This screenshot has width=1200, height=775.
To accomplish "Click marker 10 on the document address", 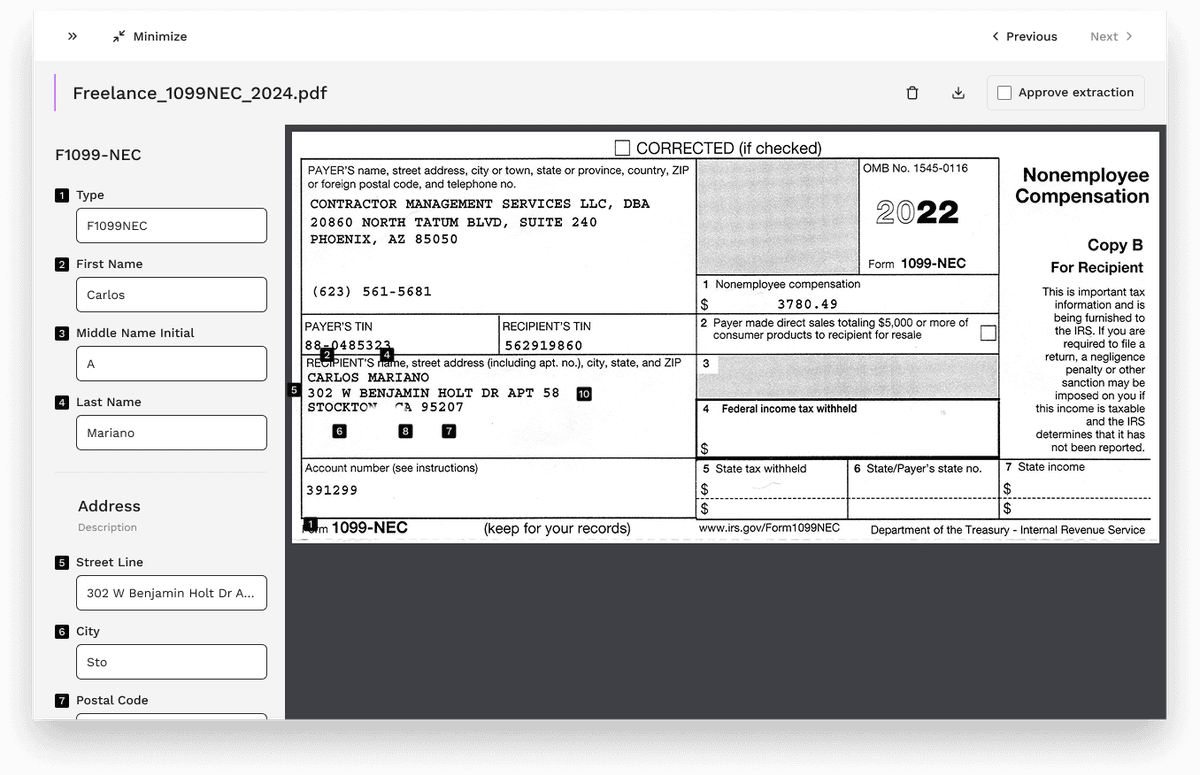I will 584,394.
